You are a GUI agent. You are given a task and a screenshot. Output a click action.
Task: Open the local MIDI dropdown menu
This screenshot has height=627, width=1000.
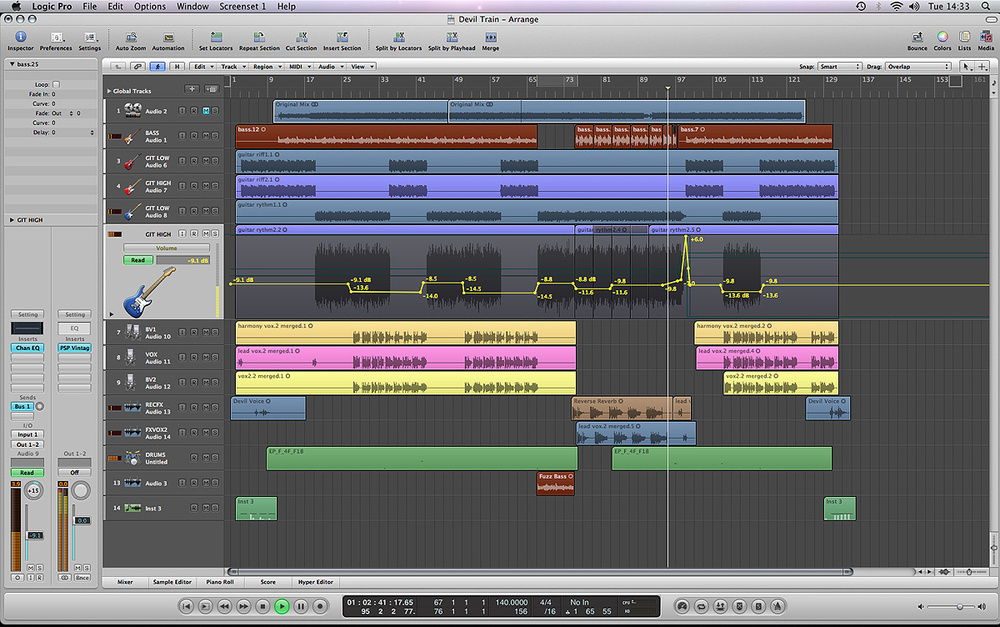coord(298,66)
